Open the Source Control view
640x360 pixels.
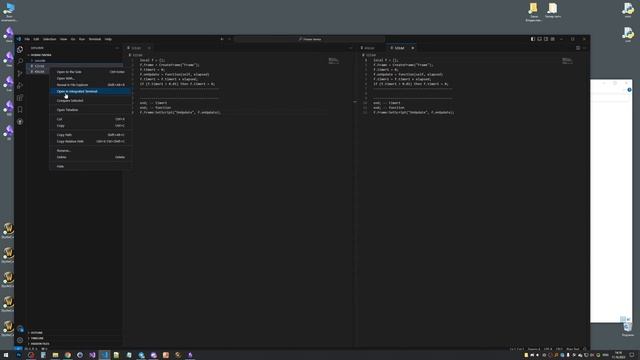[x=20, y=73]
